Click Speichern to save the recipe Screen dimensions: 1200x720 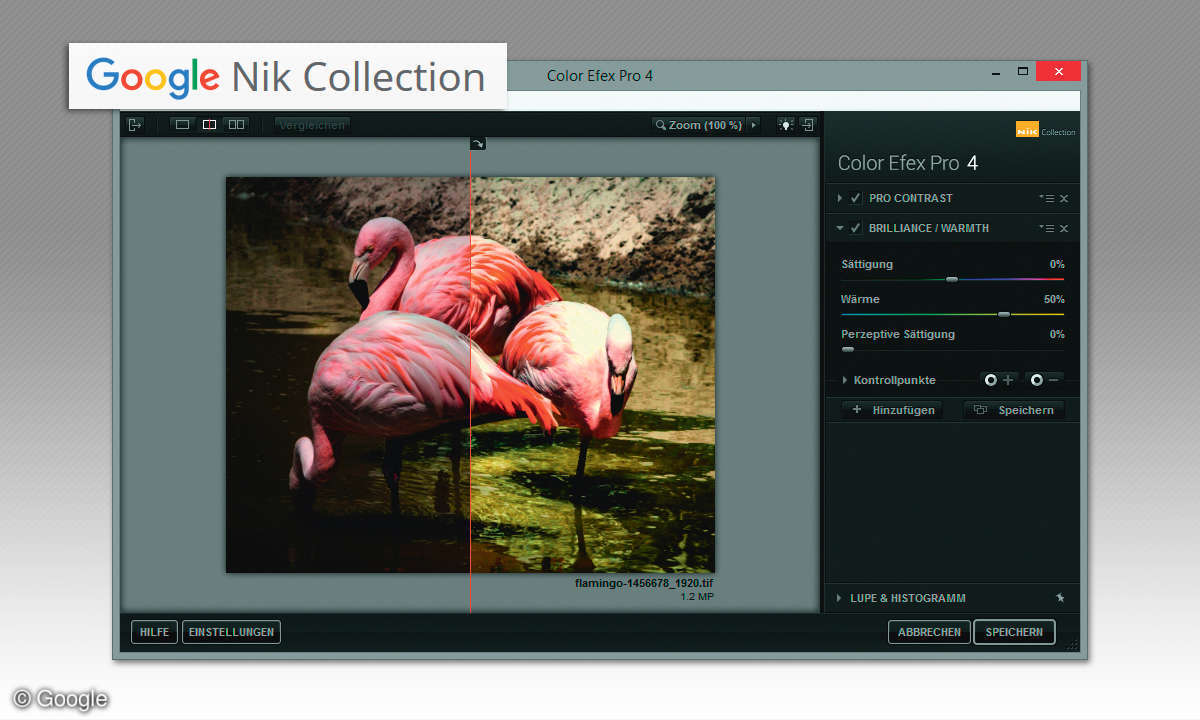1014,410
